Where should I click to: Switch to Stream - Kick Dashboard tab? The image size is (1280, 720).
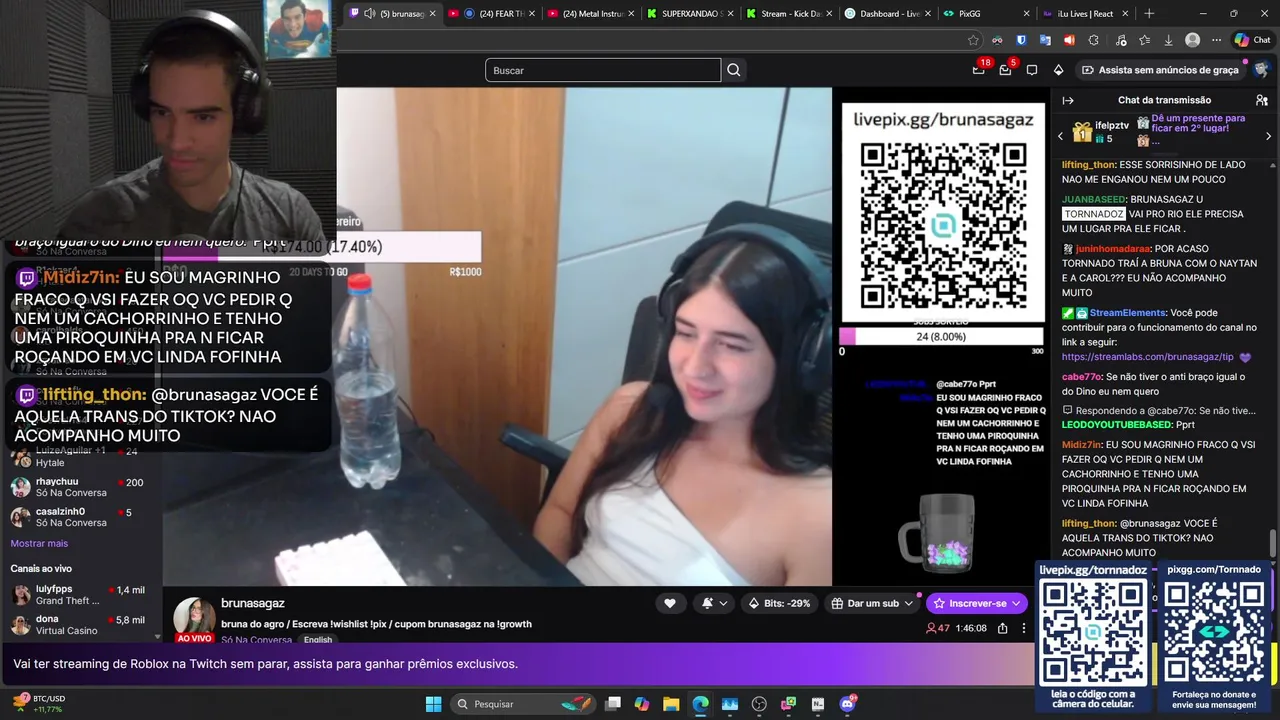(x=788, y=13)
